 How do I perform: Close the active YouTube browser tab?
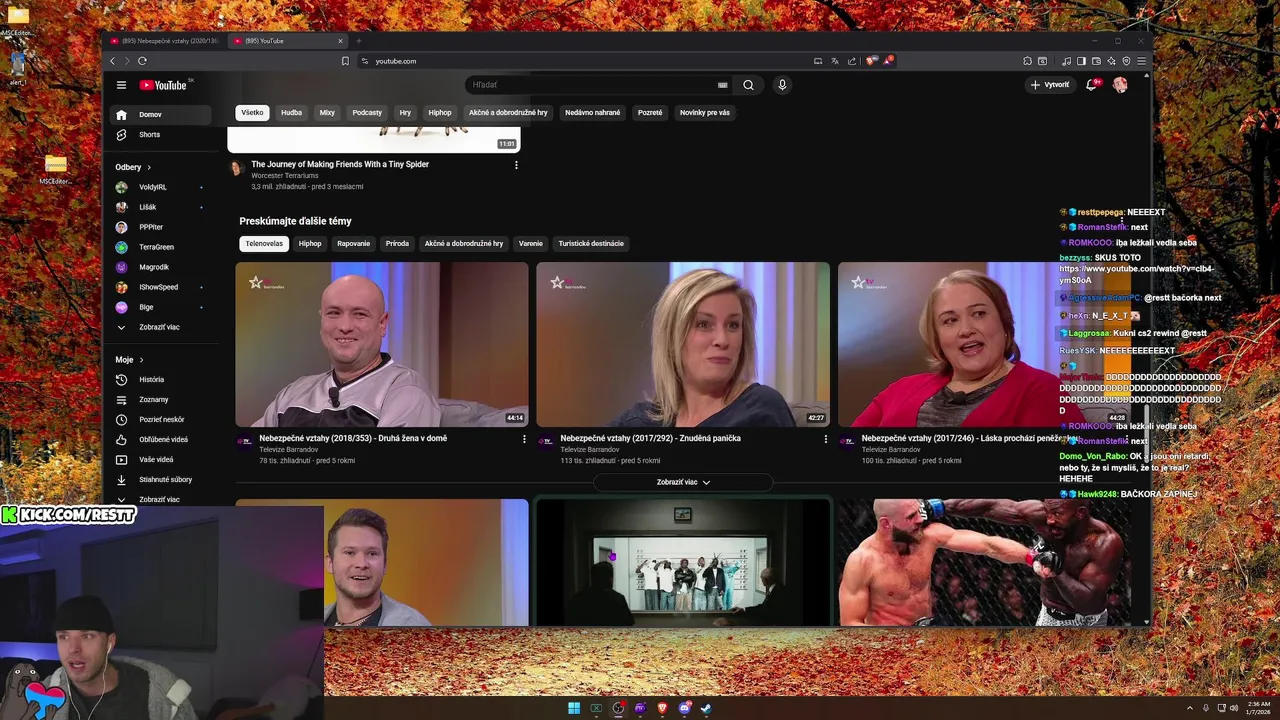click(340, 41)
